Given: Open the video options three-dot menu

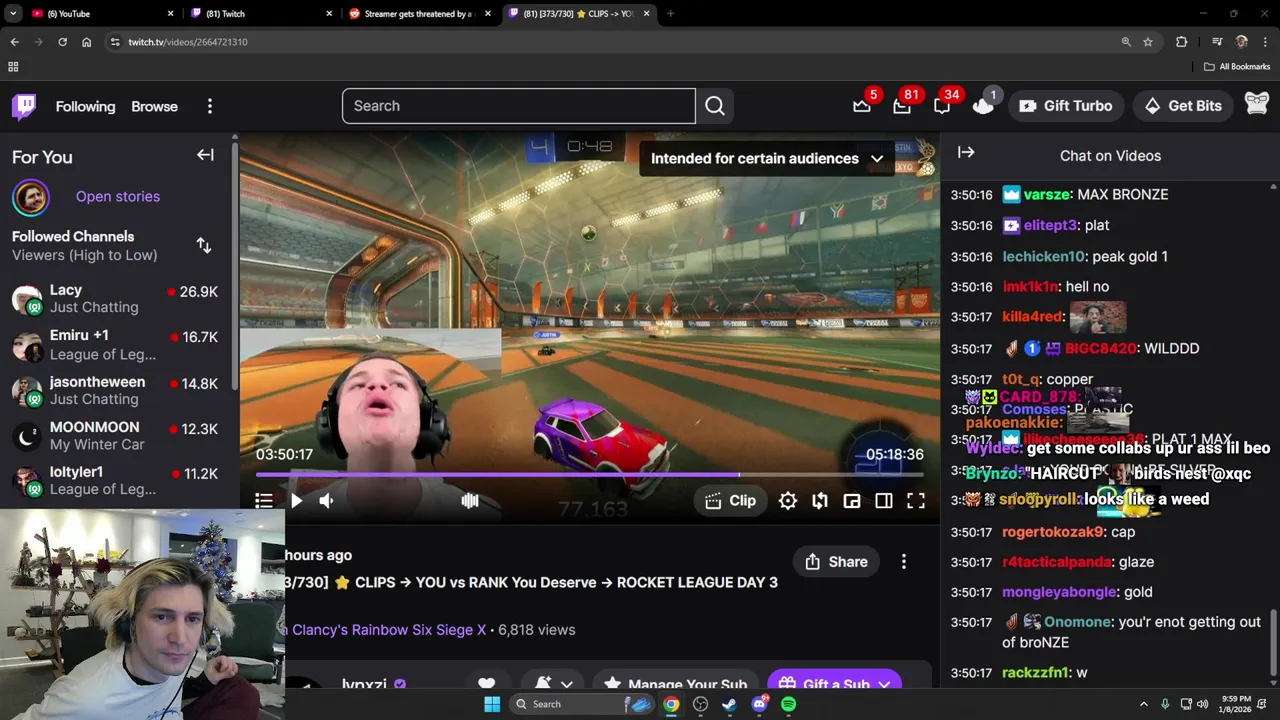Looking at the screenshot, I should (904, 562).
